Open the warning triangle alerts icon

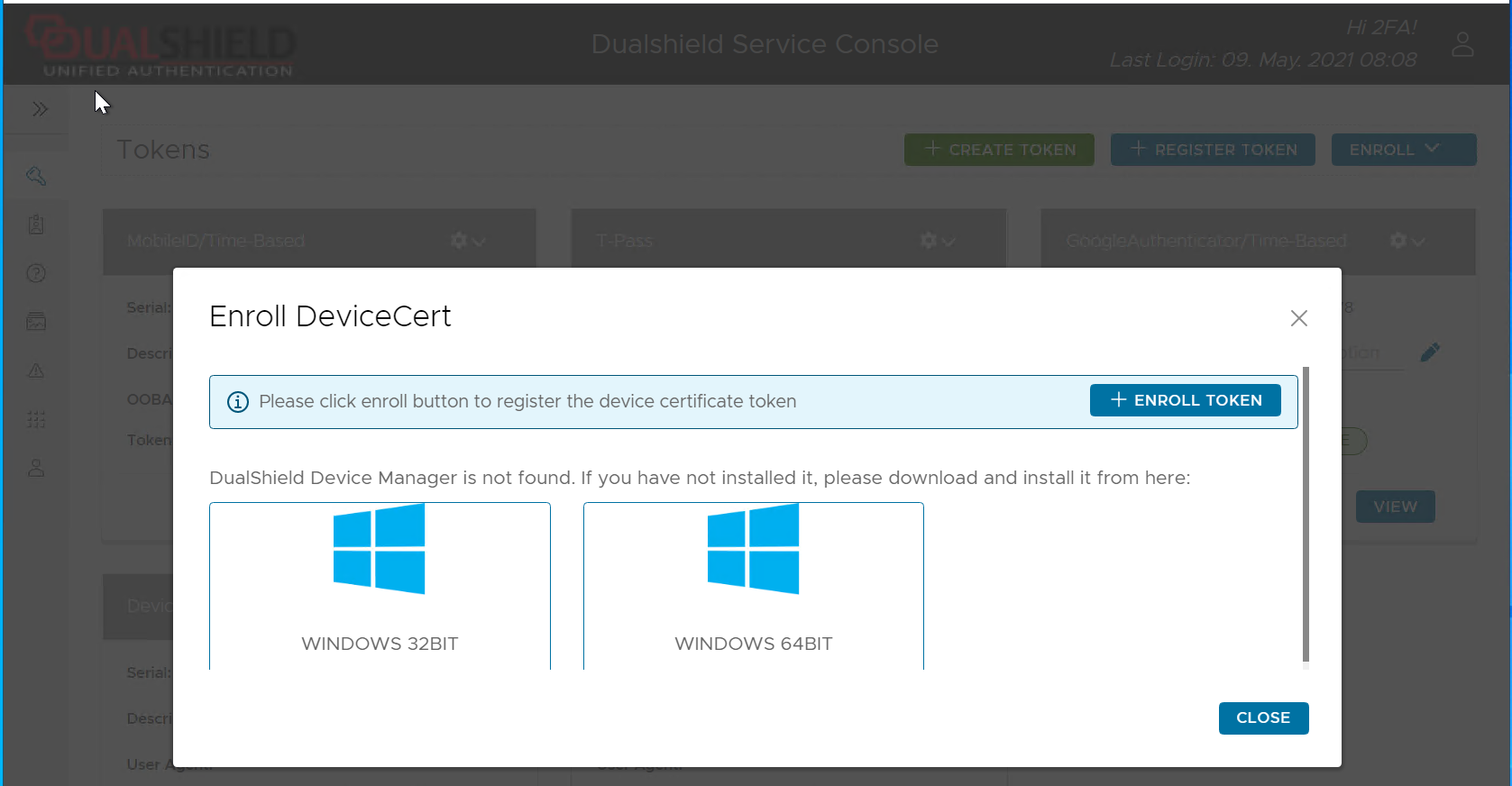36,370
